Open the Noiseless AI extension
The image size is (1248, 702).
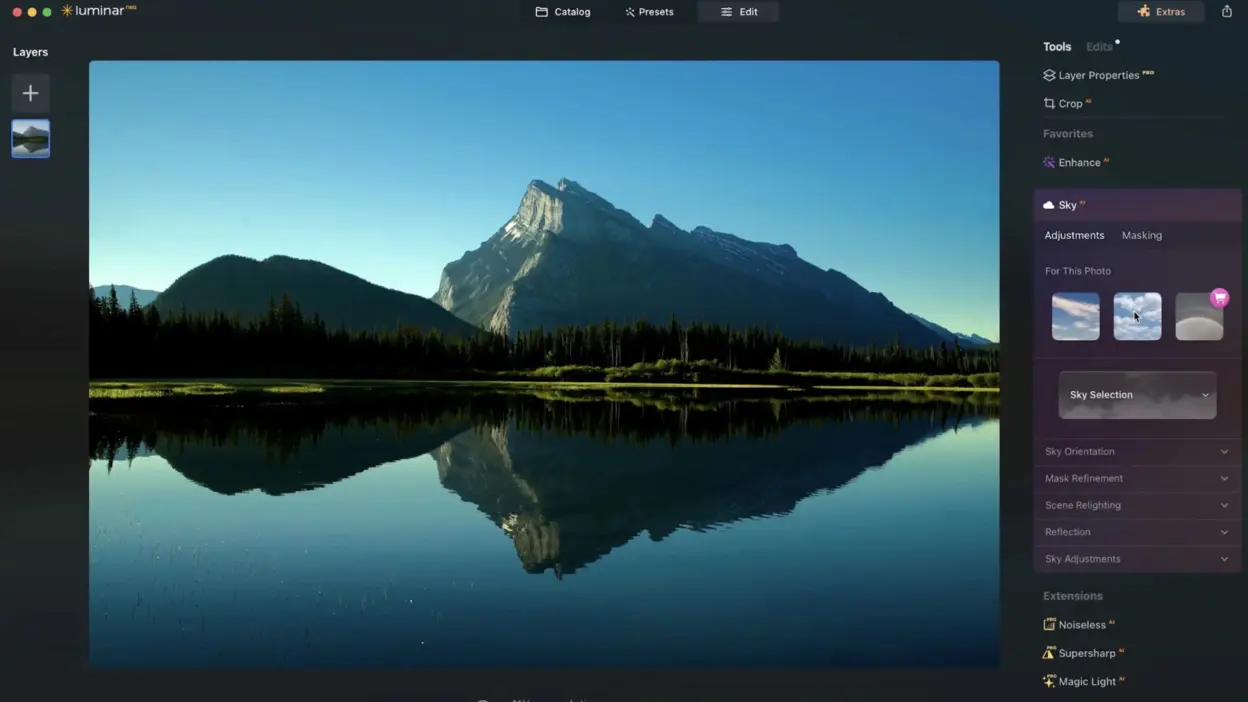[x=1079, y=624]
